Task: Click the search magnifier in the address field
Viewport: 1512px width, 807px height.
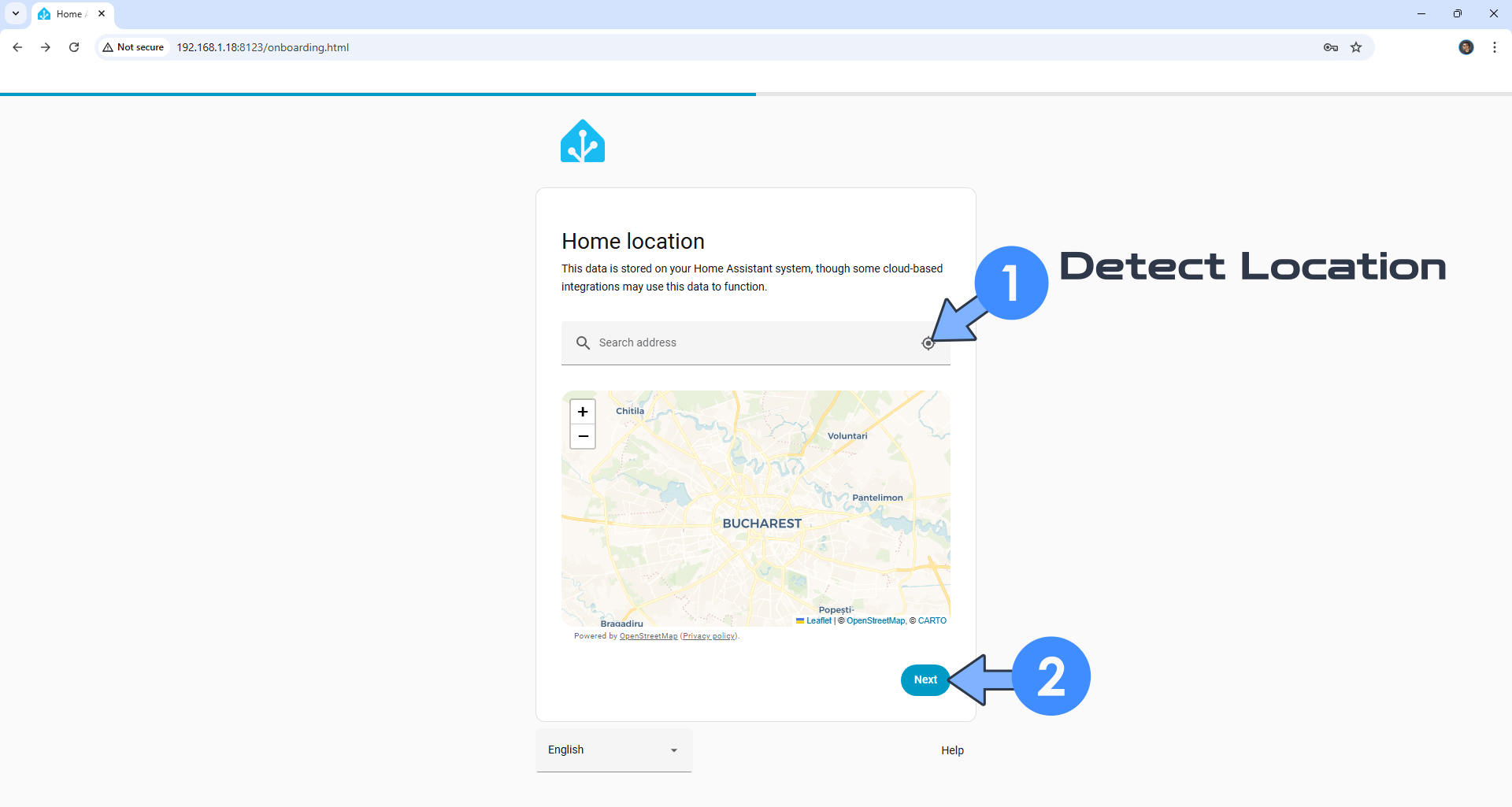Action: pos(583,342)
